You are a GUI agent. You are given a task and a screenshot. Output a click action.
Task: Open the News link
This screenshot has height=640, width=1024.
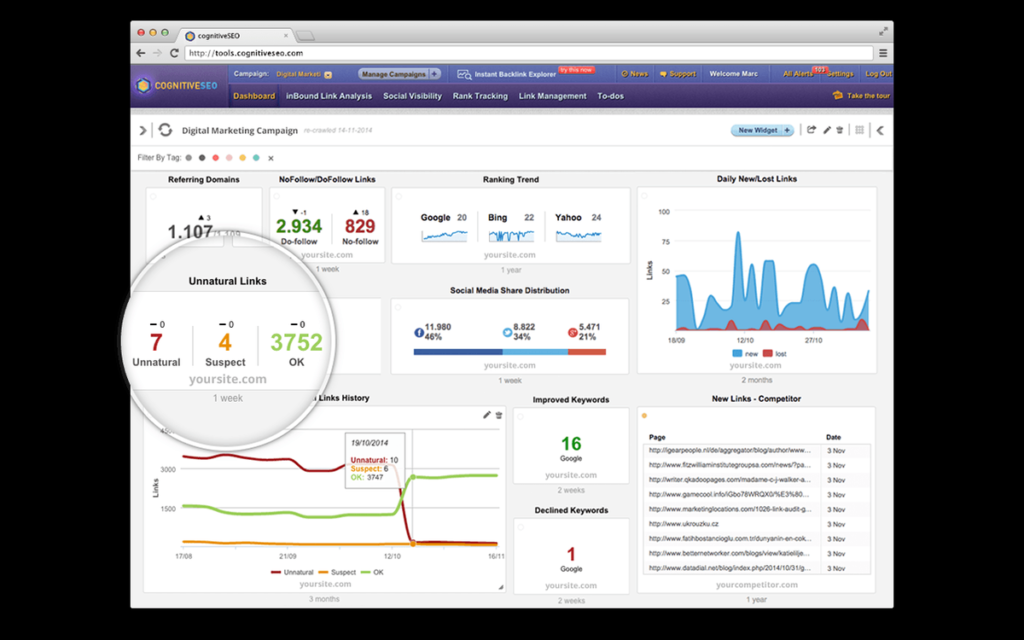[634, 74]
